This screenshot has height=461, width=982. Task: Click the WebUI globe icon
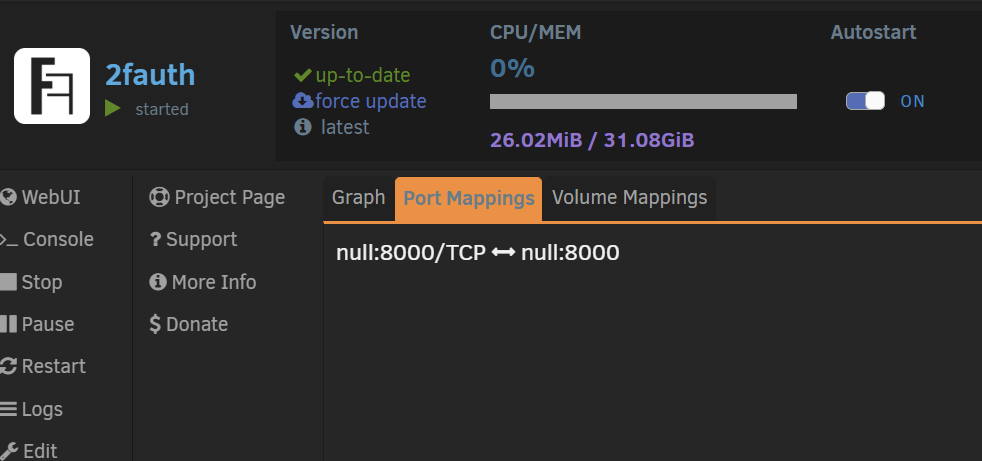[8, 197]
